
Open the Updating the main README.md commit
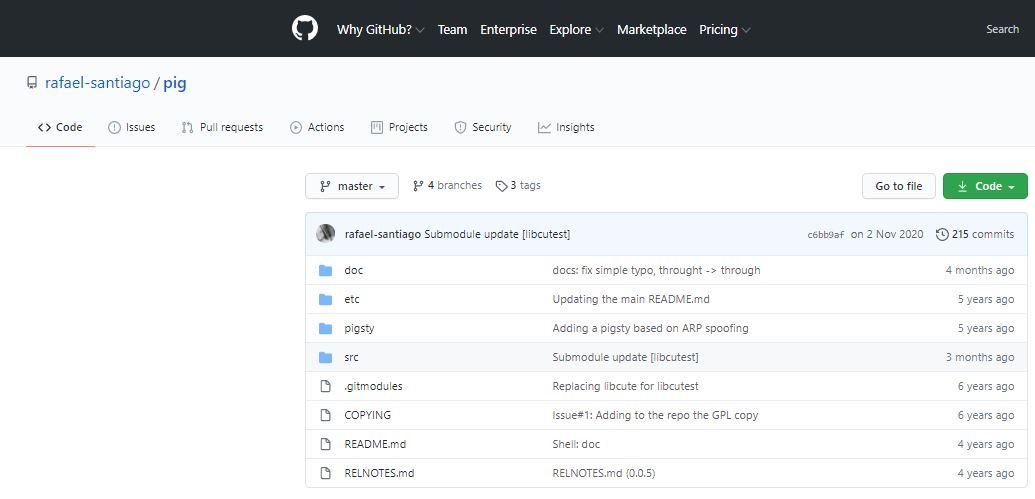coord(631,300)
